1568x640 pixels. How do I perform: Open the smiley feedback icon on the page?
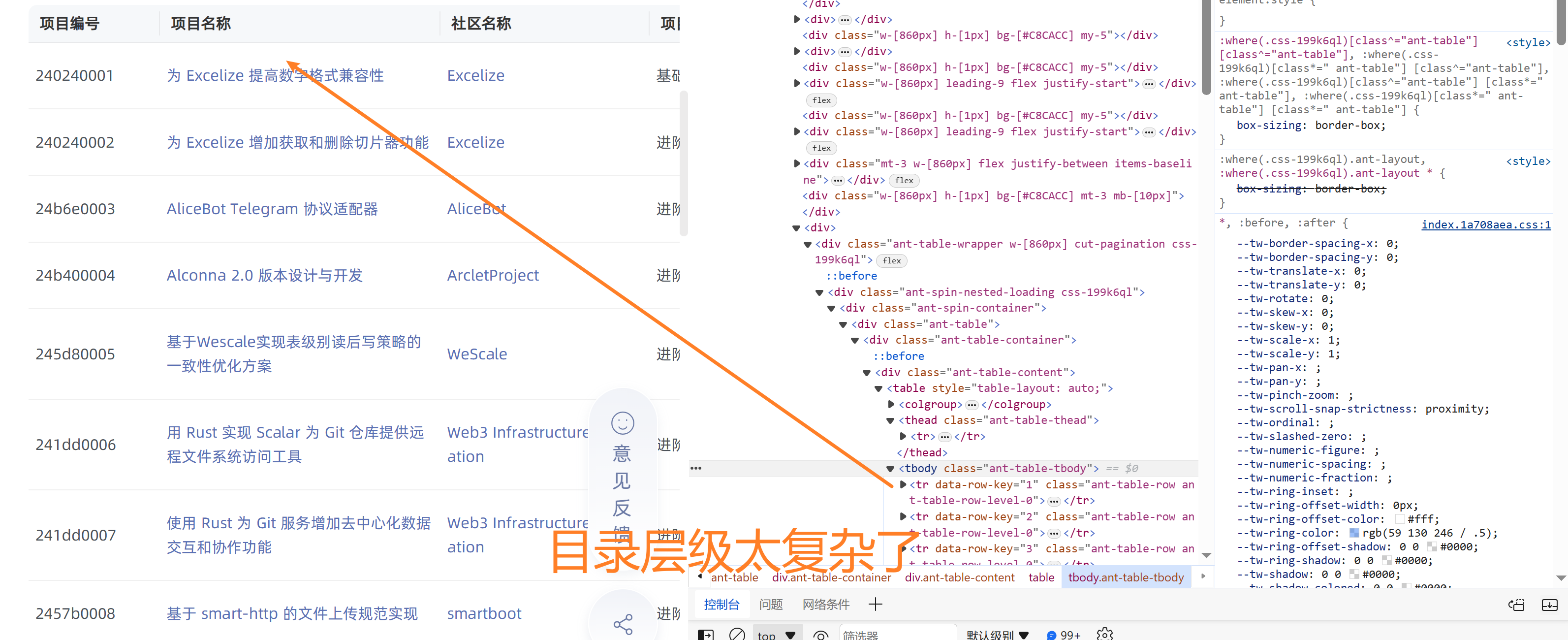click(622, 423)
